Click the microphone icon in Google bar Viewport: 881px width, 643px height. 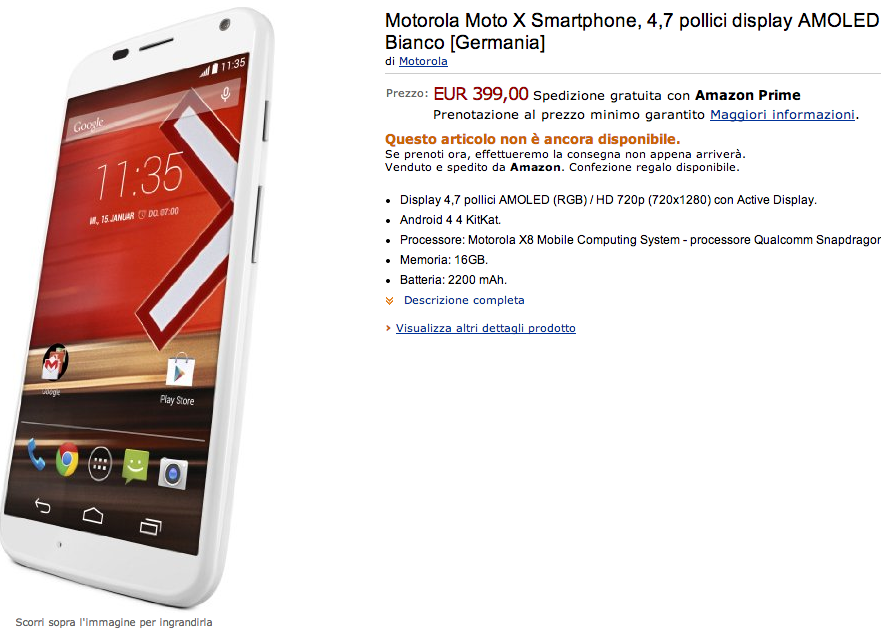pos(225,93)
